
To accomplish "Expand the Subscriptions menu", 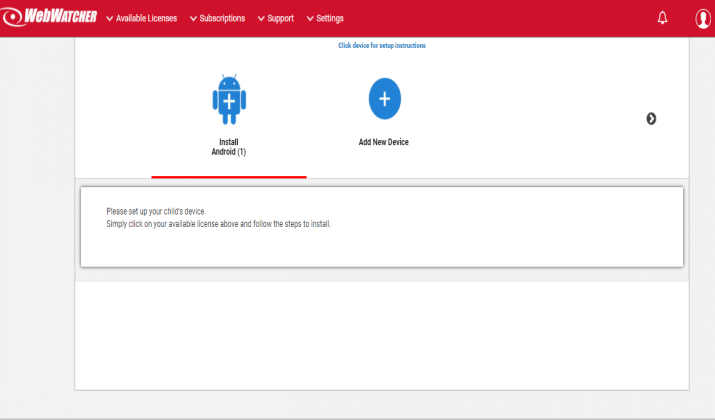I will click(218, 18).
